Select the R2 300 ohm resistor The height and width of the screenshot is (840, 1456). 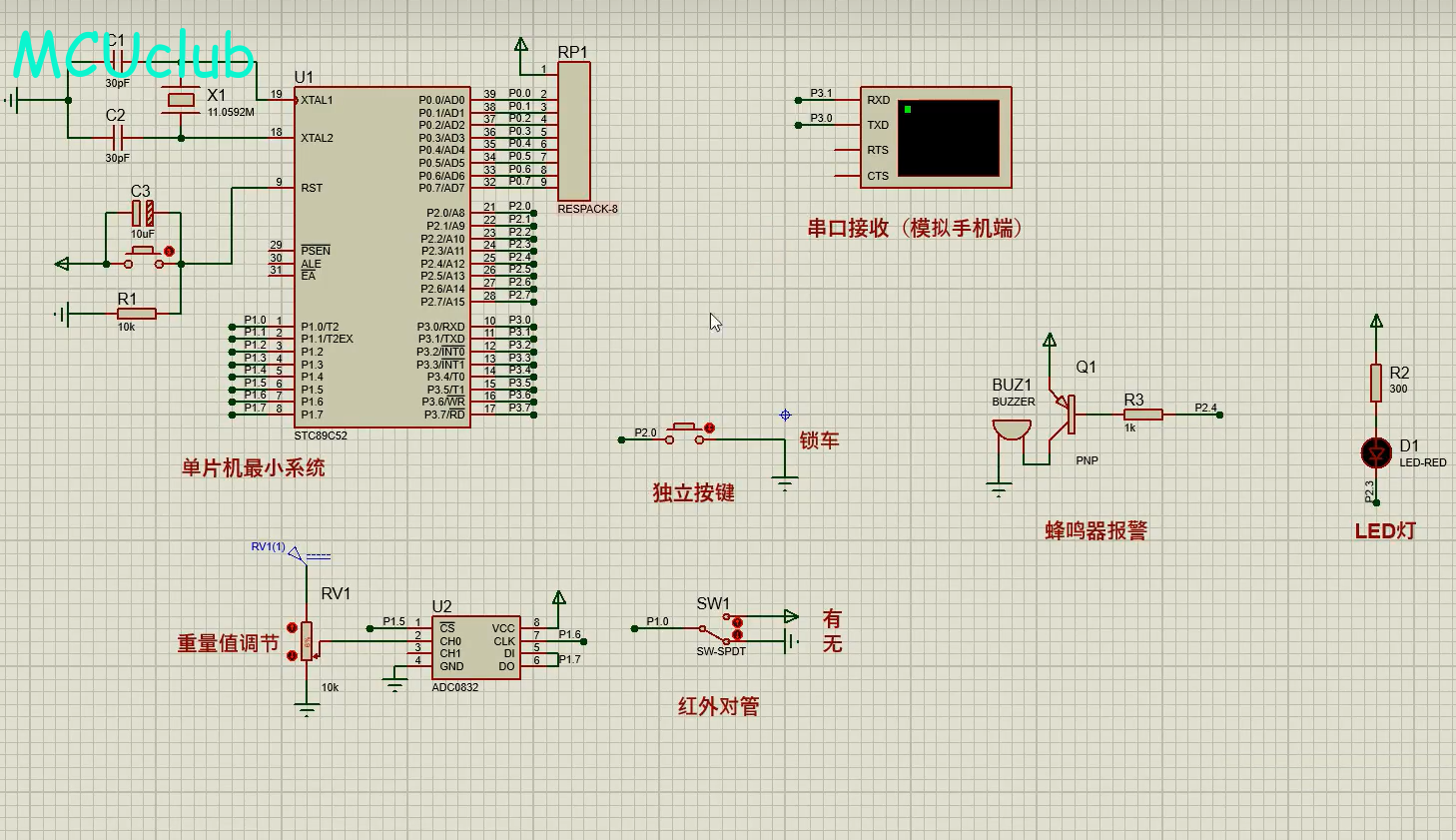tap(1376, 383)
